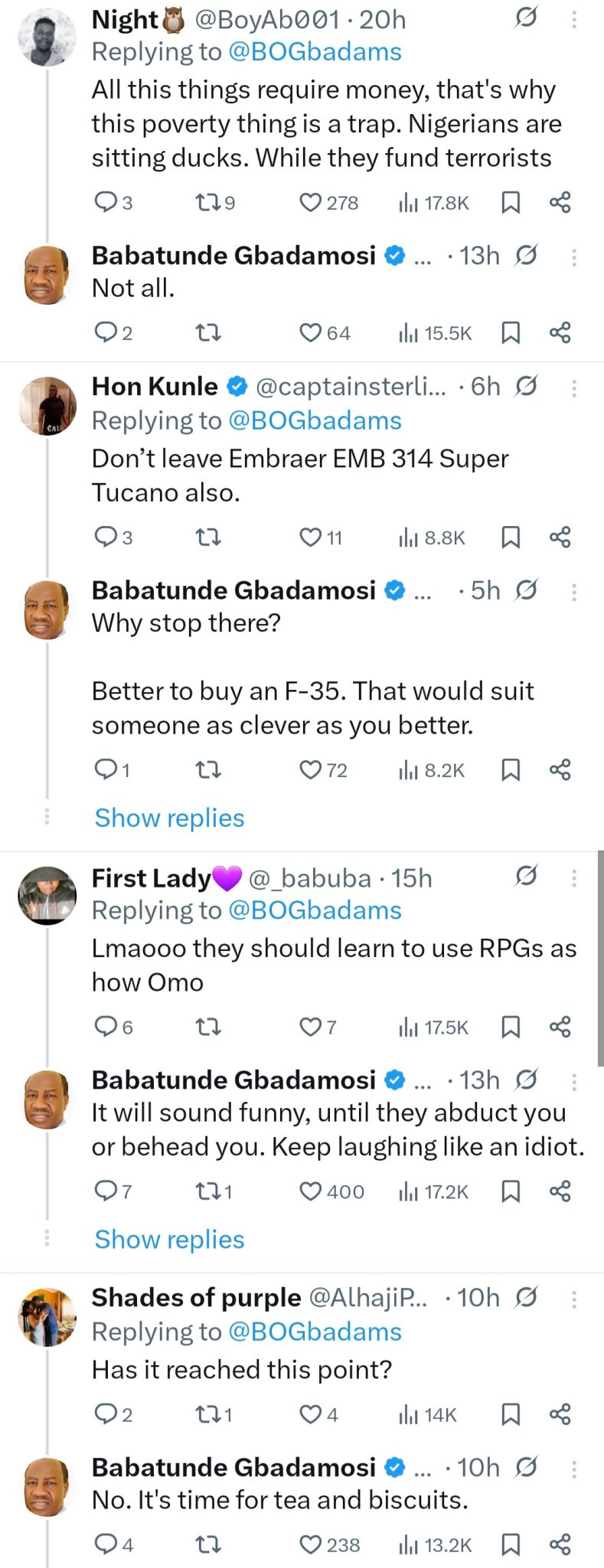Open First Lady's profile picture
The width and height of the screenshot is (604, 1568).
click(47, 895)
